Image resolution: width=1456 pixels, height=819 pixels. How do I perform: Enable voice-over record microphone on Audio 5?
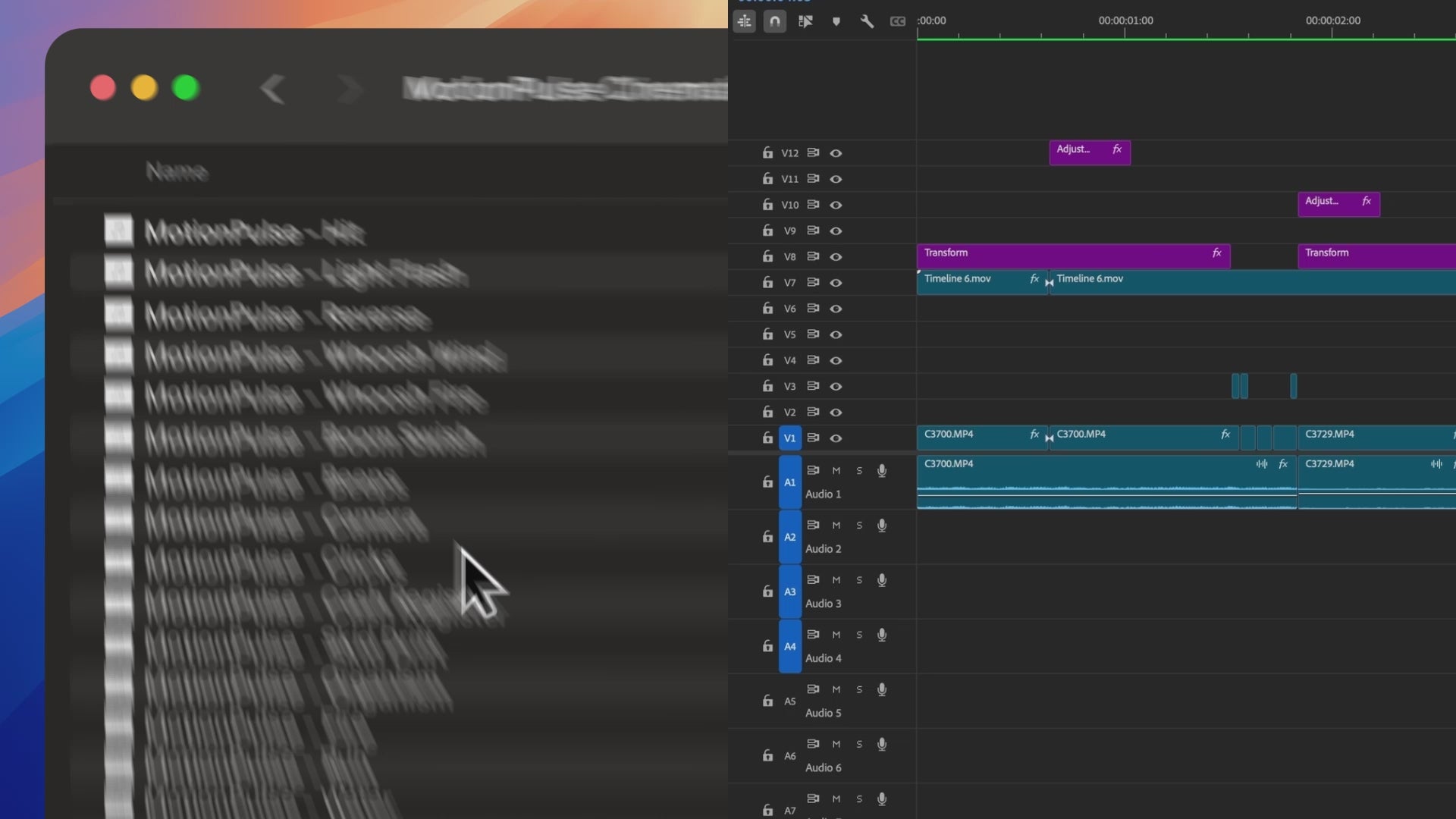(882, 689)
